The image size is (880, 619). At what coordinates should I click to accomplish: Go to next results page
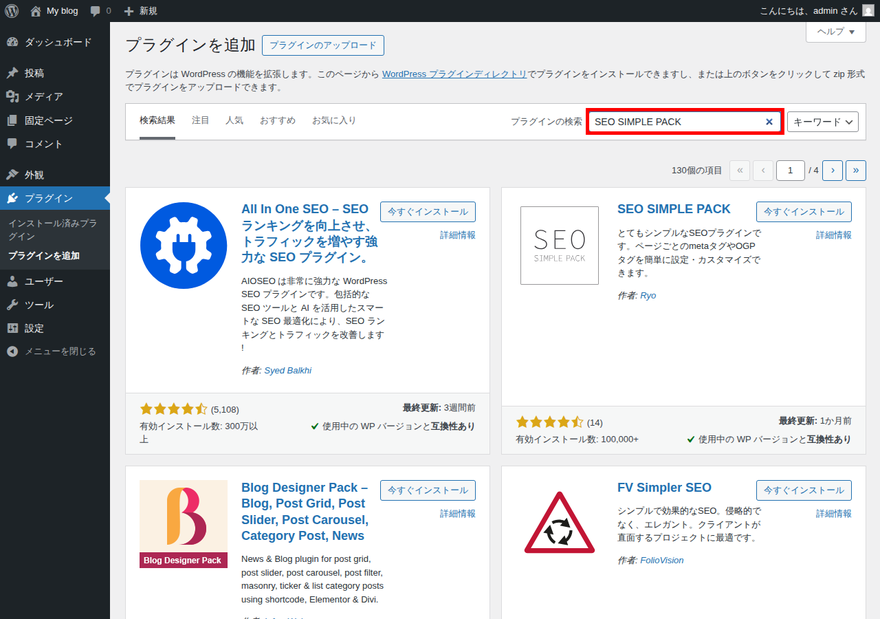click(832, 170)
